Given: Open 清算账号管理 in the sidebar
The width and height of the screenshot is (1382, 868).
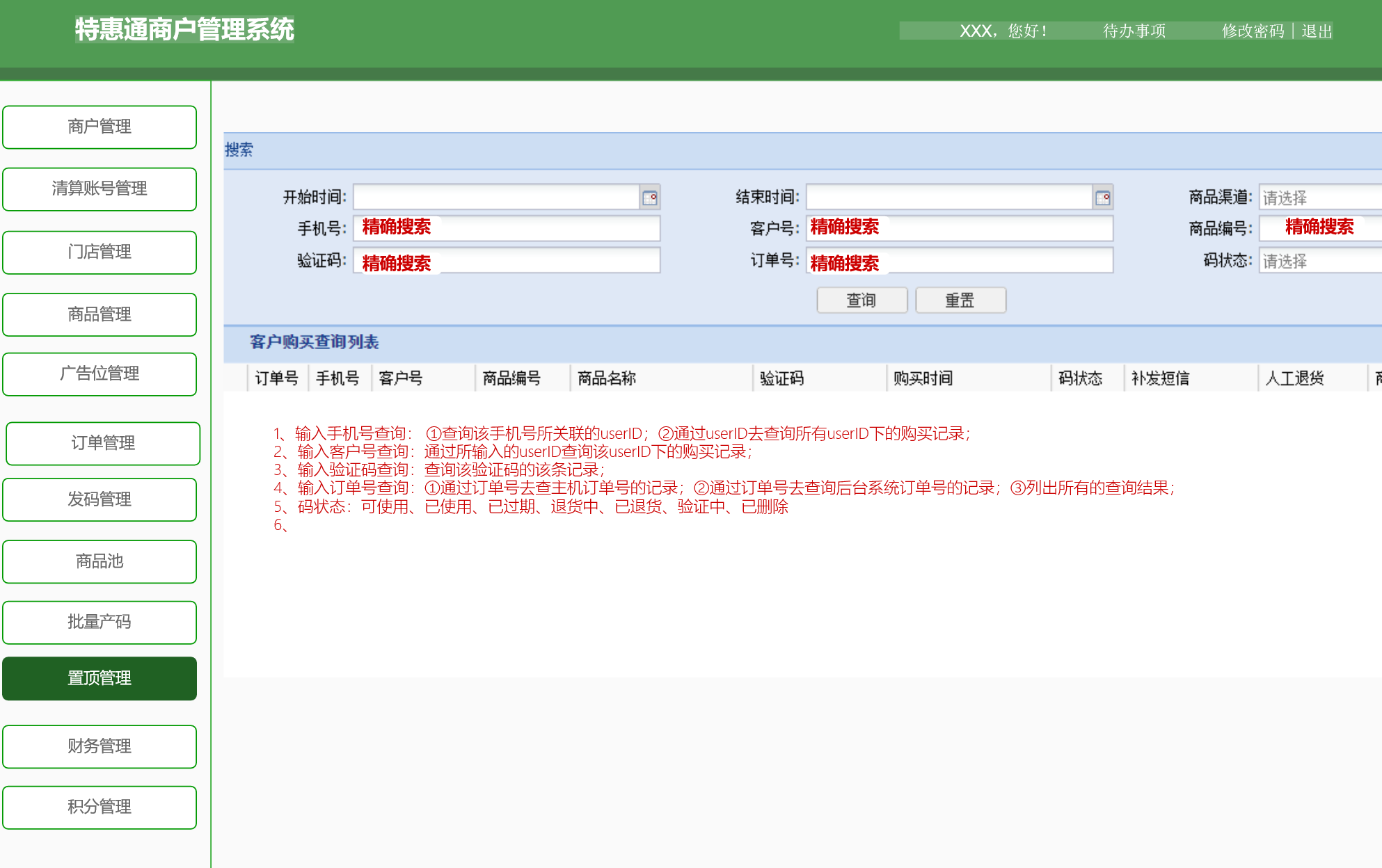Looking at the screenshot, I should point(100,189).
